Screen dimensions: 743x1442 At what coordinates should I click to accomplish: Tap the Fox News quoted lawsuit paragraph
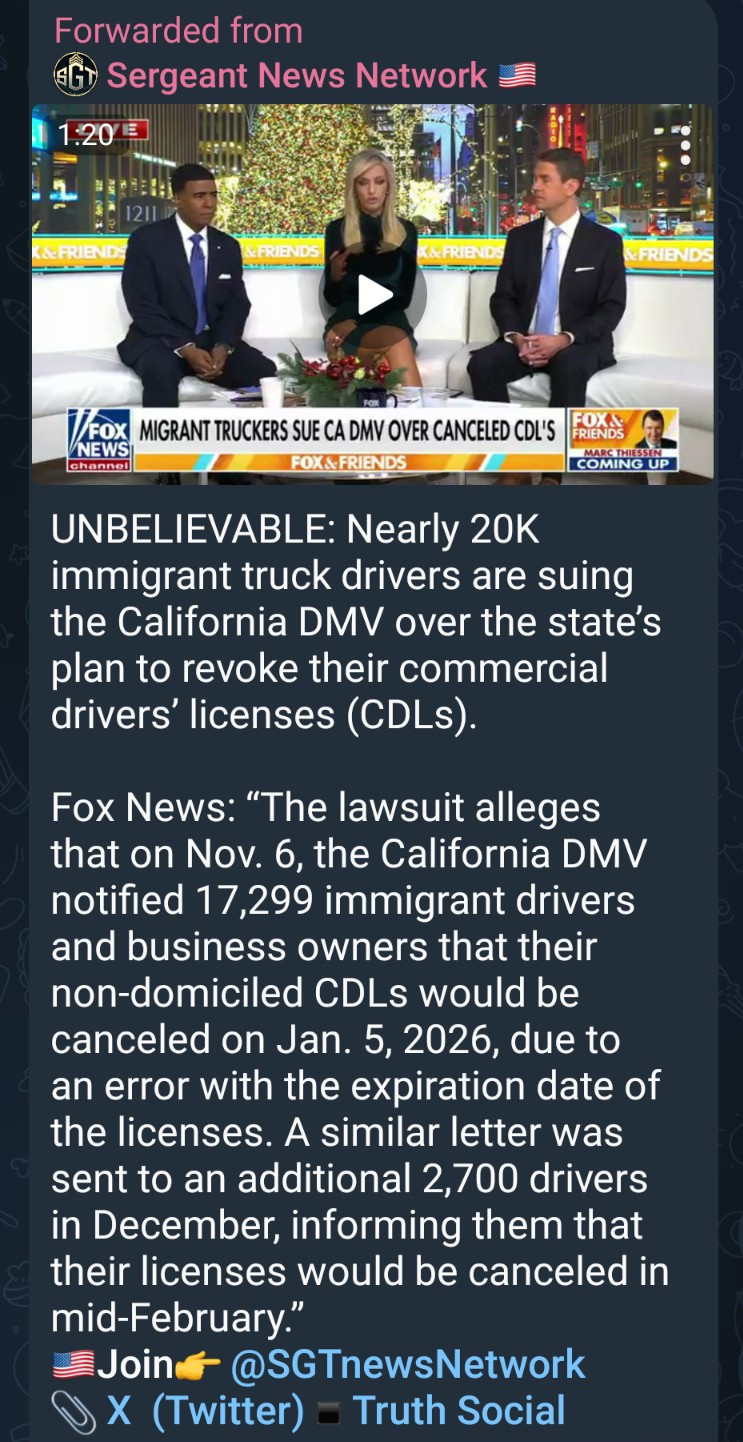(x=360, y=1063)
